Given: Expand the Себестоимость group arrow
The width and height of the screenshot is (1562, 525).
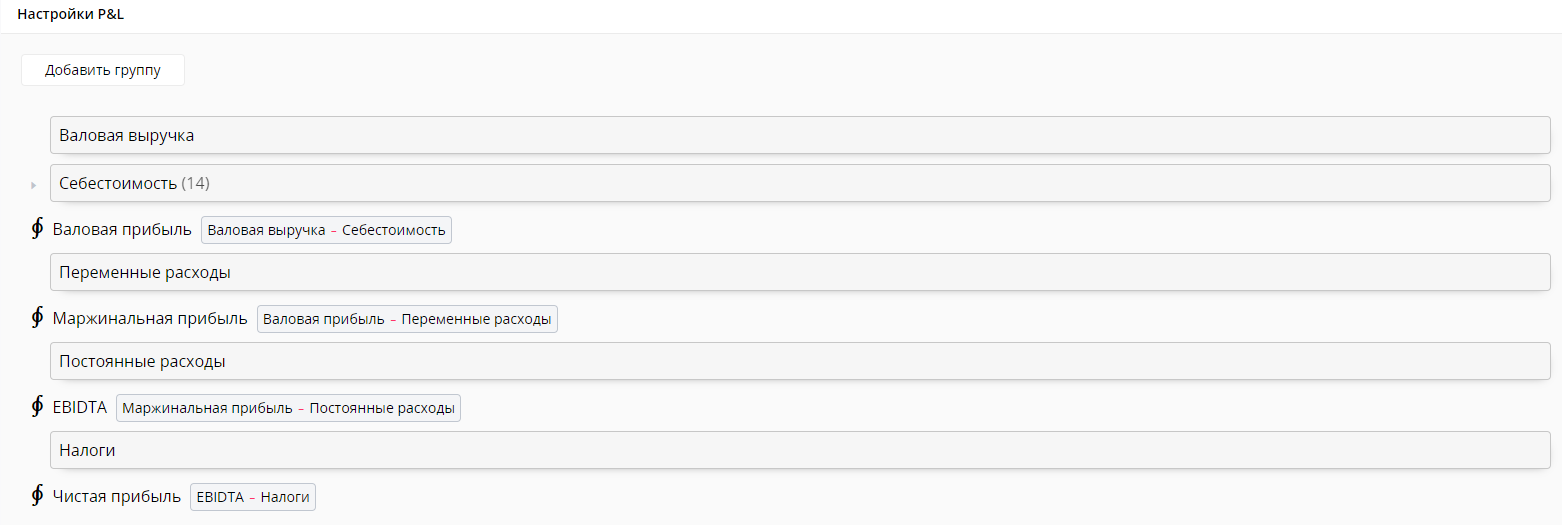Looking at the screenshot, I should [34, 185].
